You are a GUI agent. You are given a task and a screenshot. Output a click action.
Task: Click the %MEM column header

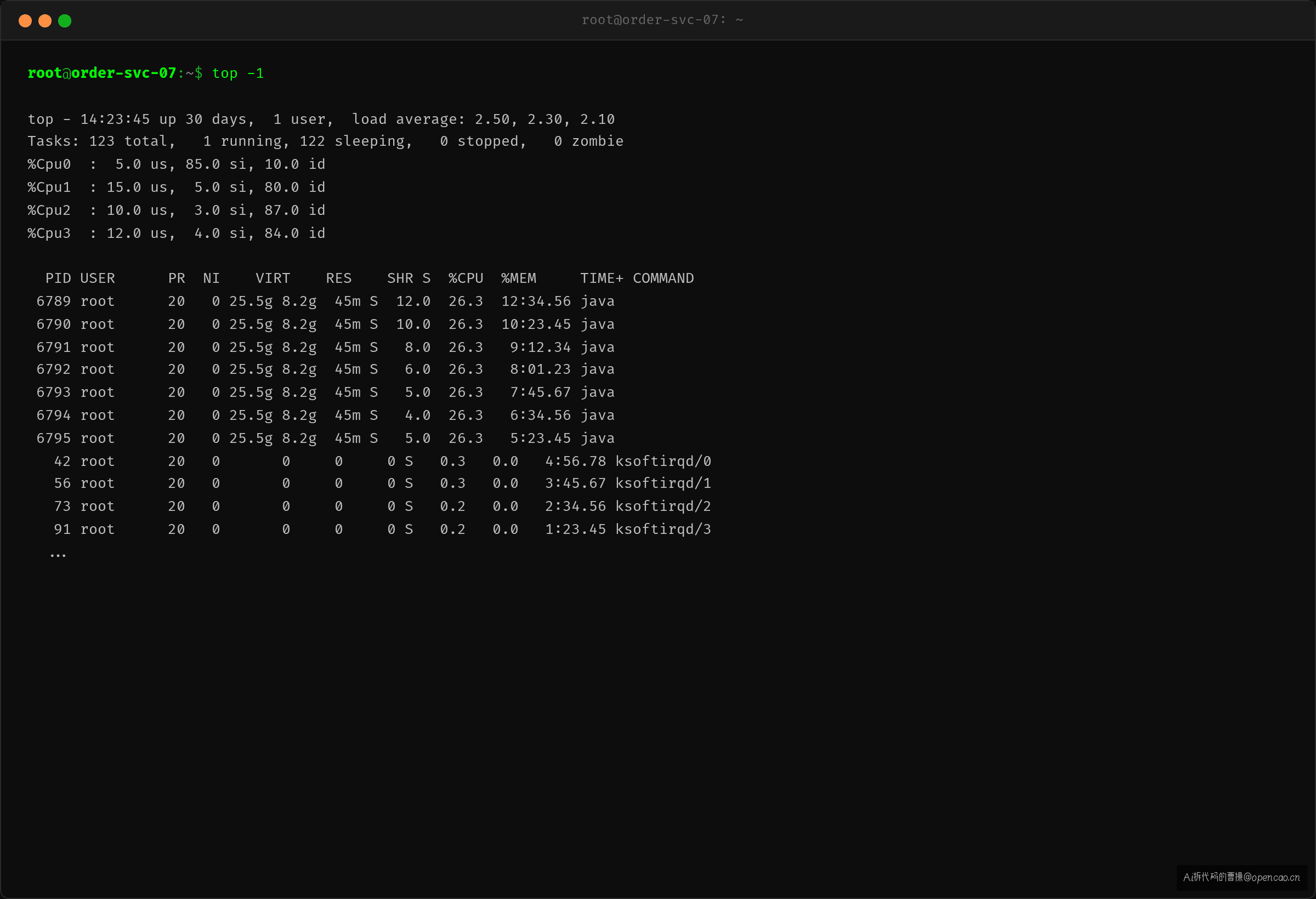(518, 278)
